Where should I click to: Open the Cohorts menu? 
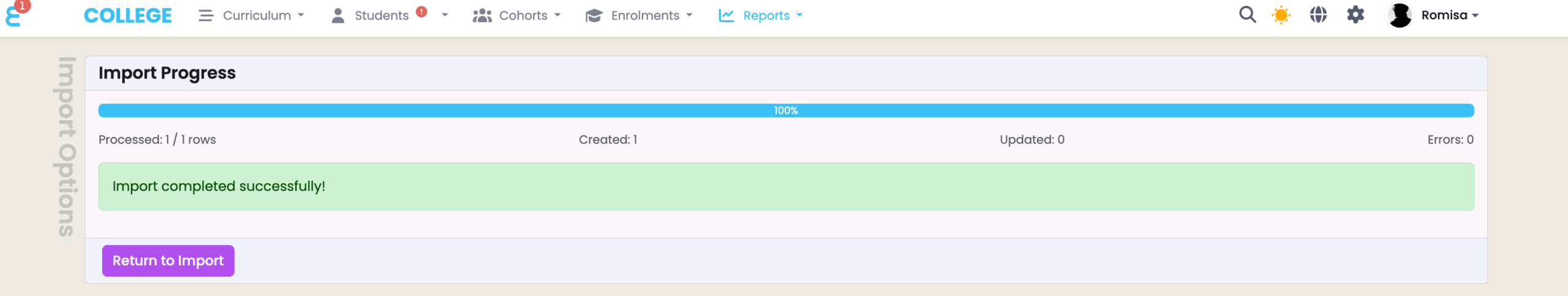click(523, 15)
